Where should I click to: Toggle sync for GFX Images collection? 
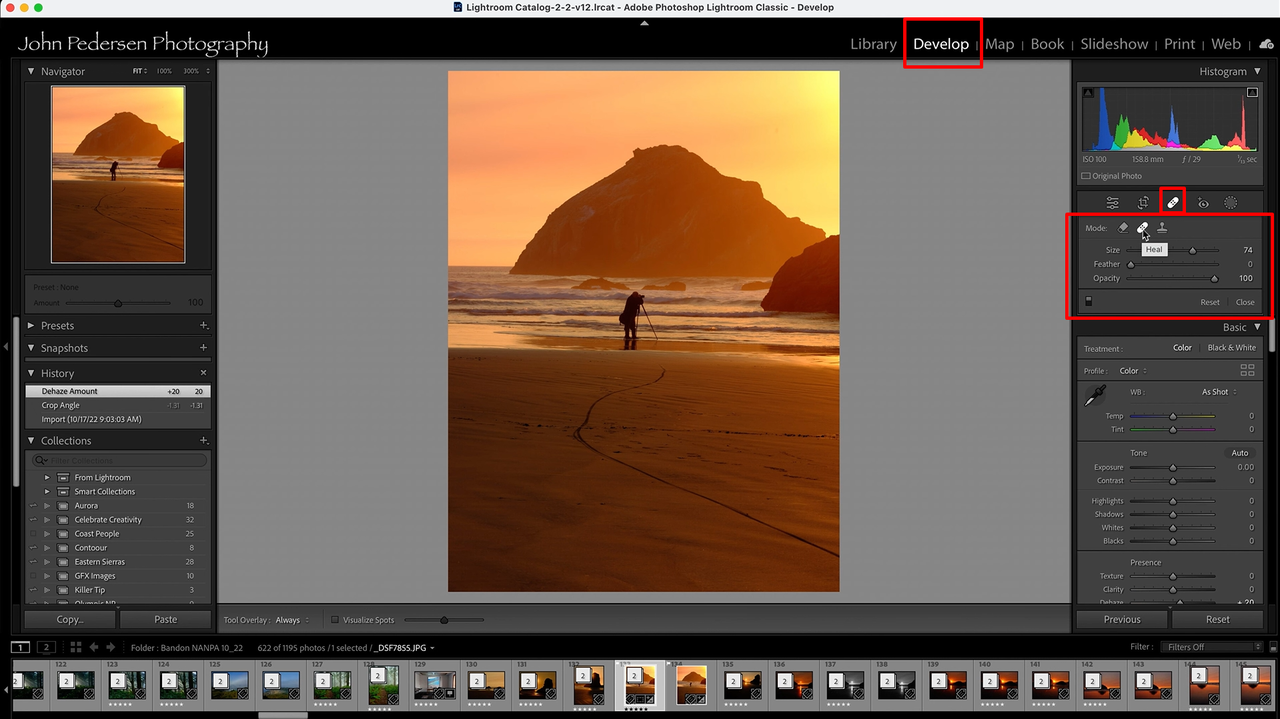coord(33,576)
